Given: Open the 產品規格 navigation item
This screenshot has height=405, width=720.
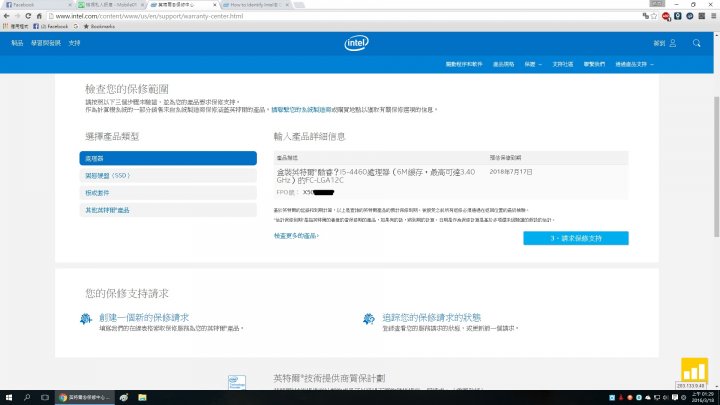Looking at the screenshot, I should [503, 64].
